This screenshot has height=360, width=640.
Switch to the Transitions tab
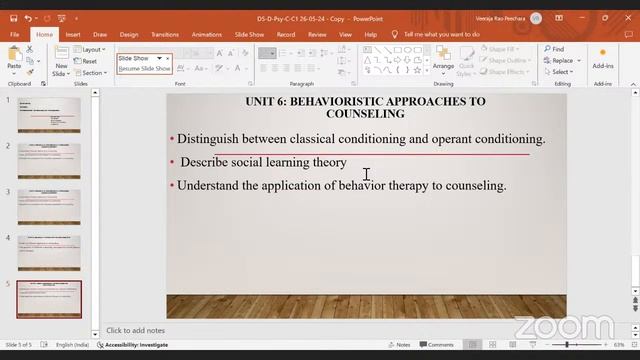(x=165, y=35)
